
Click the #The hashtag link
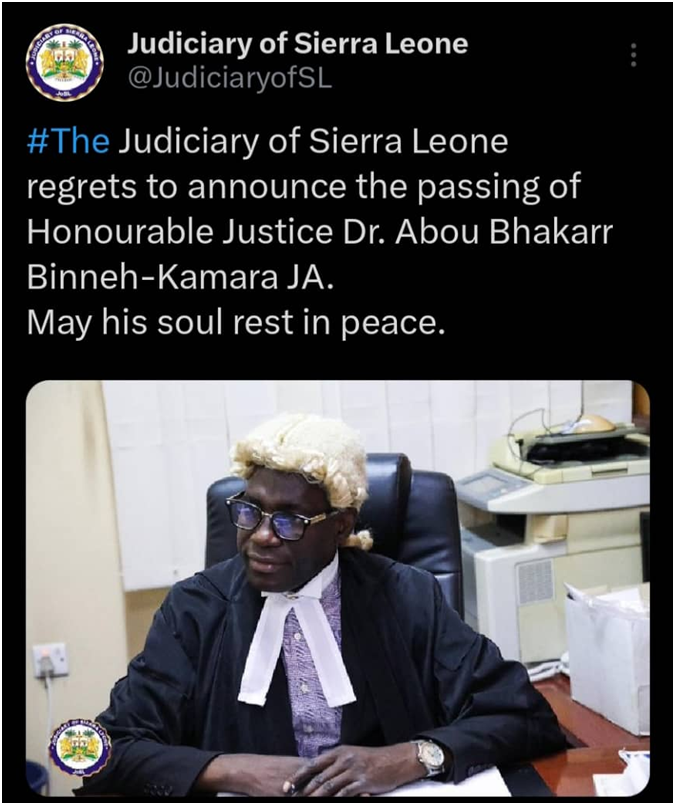point(68,142)
